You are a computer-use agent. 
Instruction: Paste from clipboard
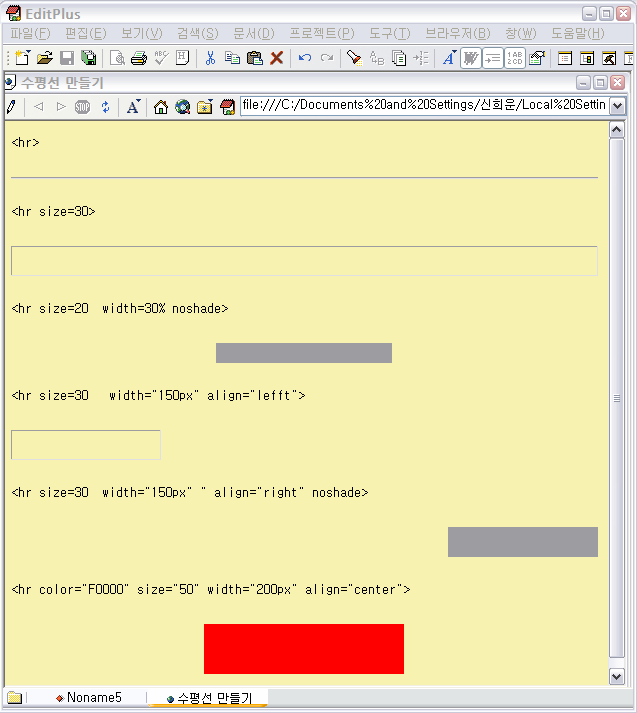255,58
